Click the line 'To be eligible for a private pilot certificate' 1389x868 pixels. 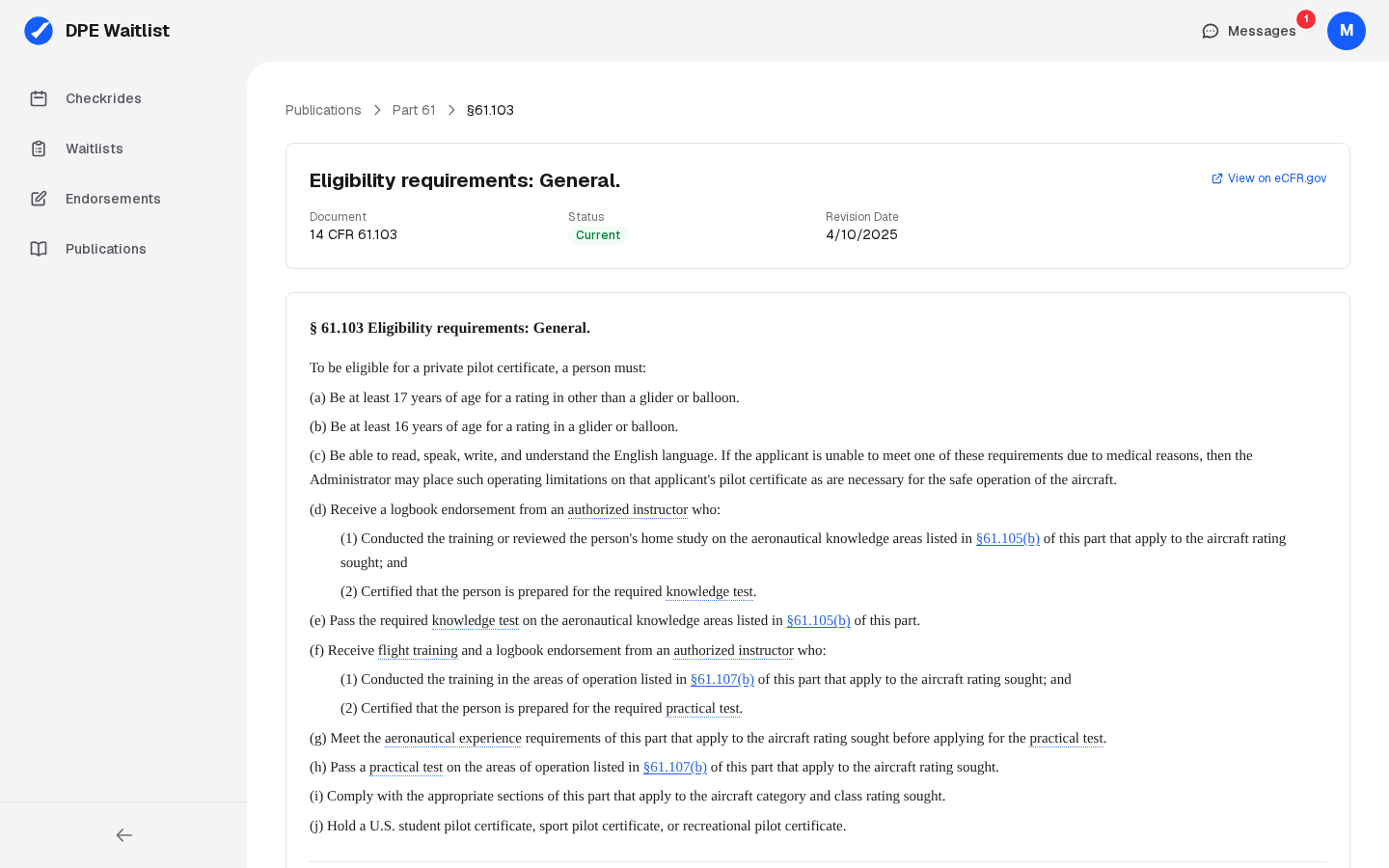point(477,367)
